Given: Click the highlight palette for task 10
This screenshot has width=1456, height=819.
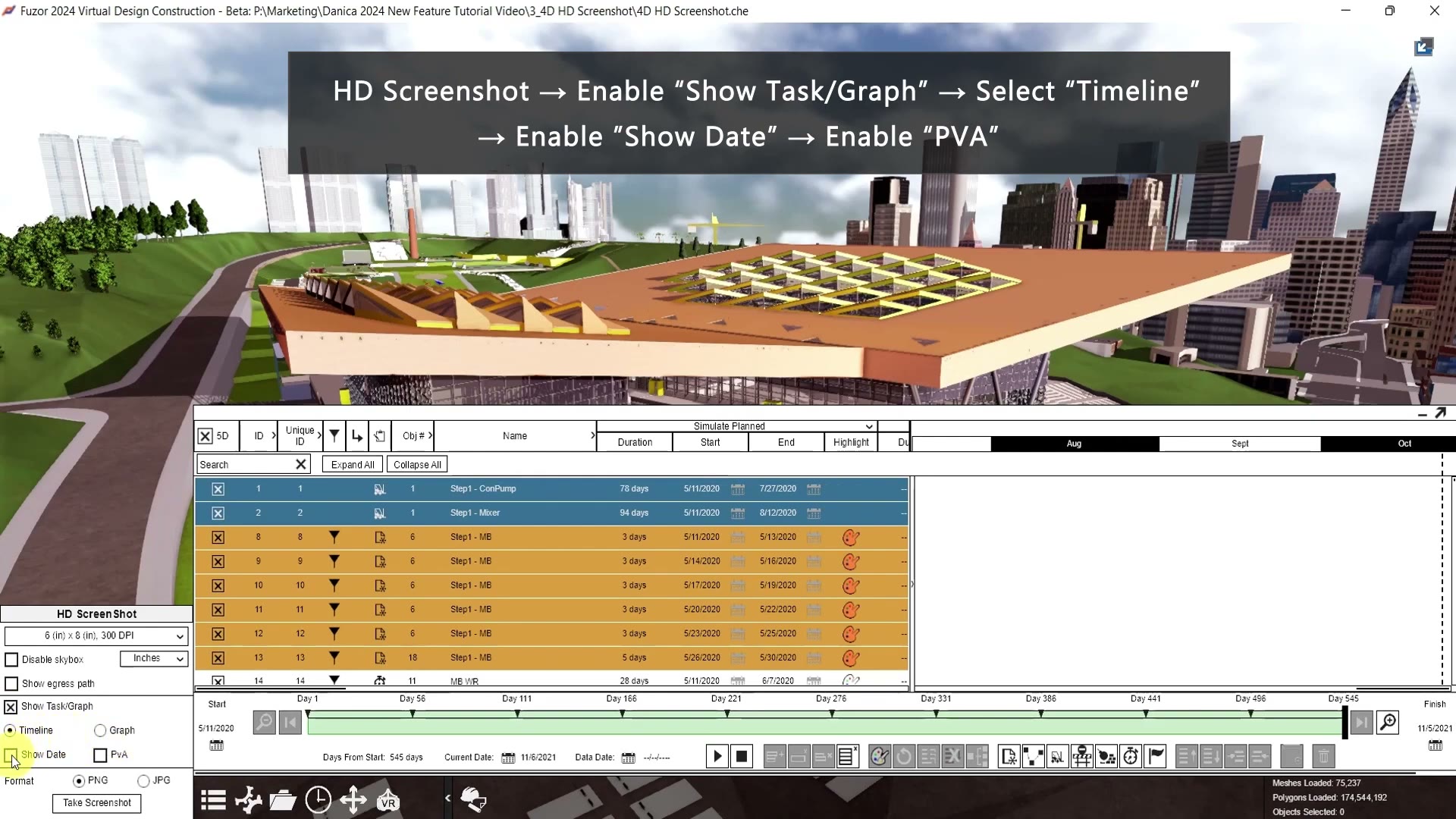Looking at the screenshot, I should 851,585.
